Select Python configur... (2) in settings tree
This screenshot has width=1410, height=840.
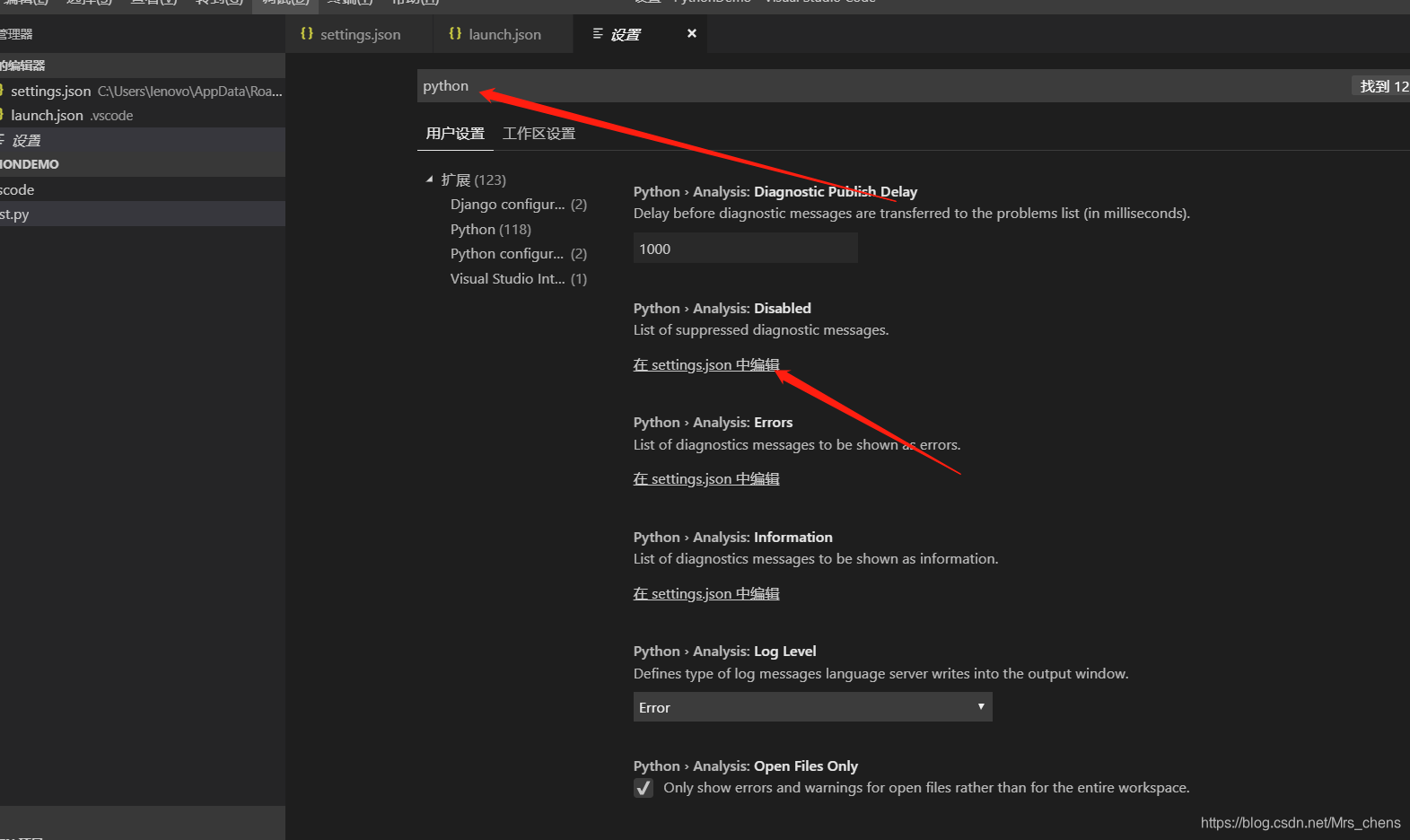coord(519,254)
